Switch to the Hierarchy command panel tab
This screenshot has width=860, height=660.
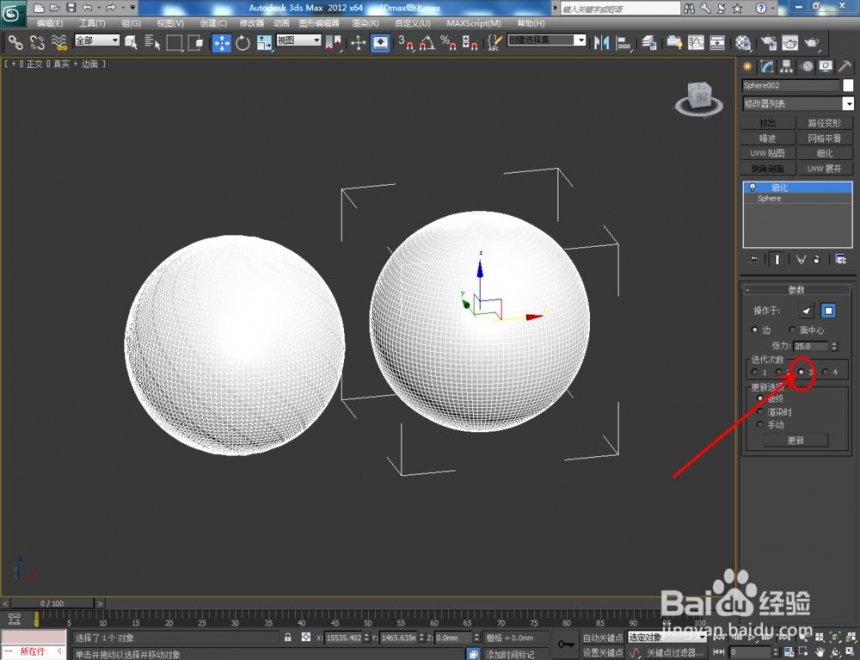coord(787,66)
